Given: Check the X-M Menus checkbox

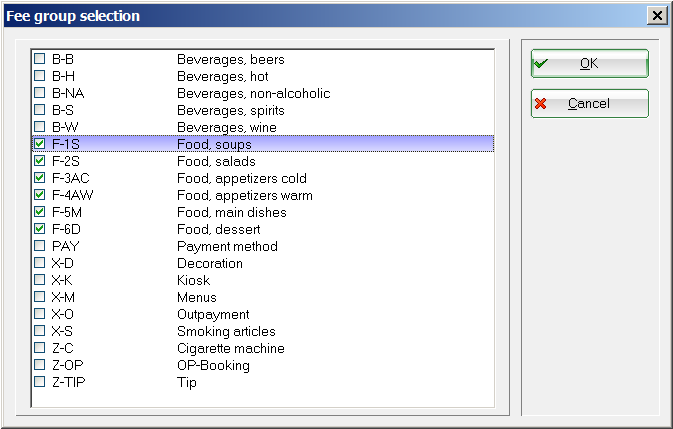Looking at the screenshot, I should coord(40,298).
